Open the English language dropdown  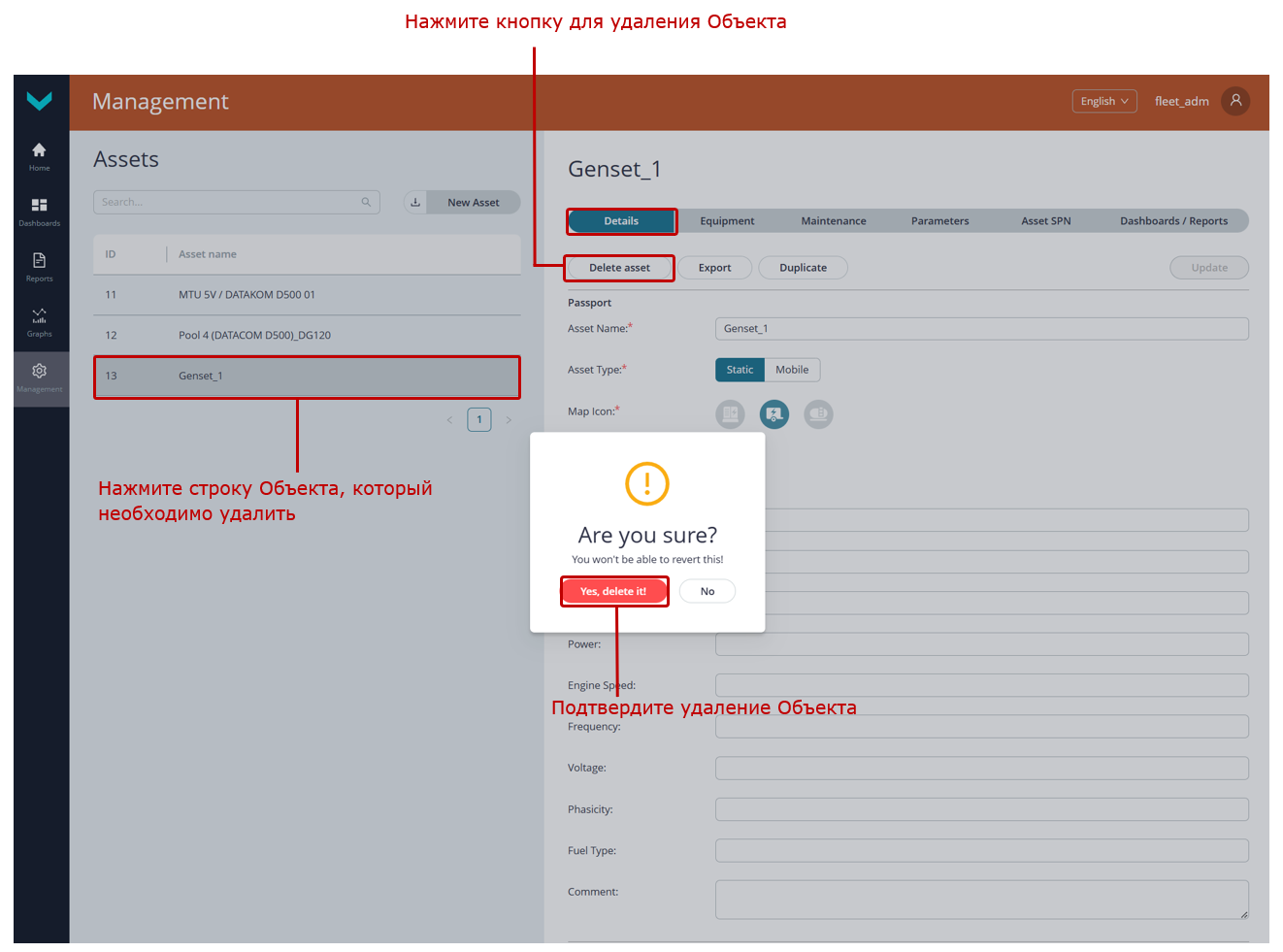[1103, 101]
